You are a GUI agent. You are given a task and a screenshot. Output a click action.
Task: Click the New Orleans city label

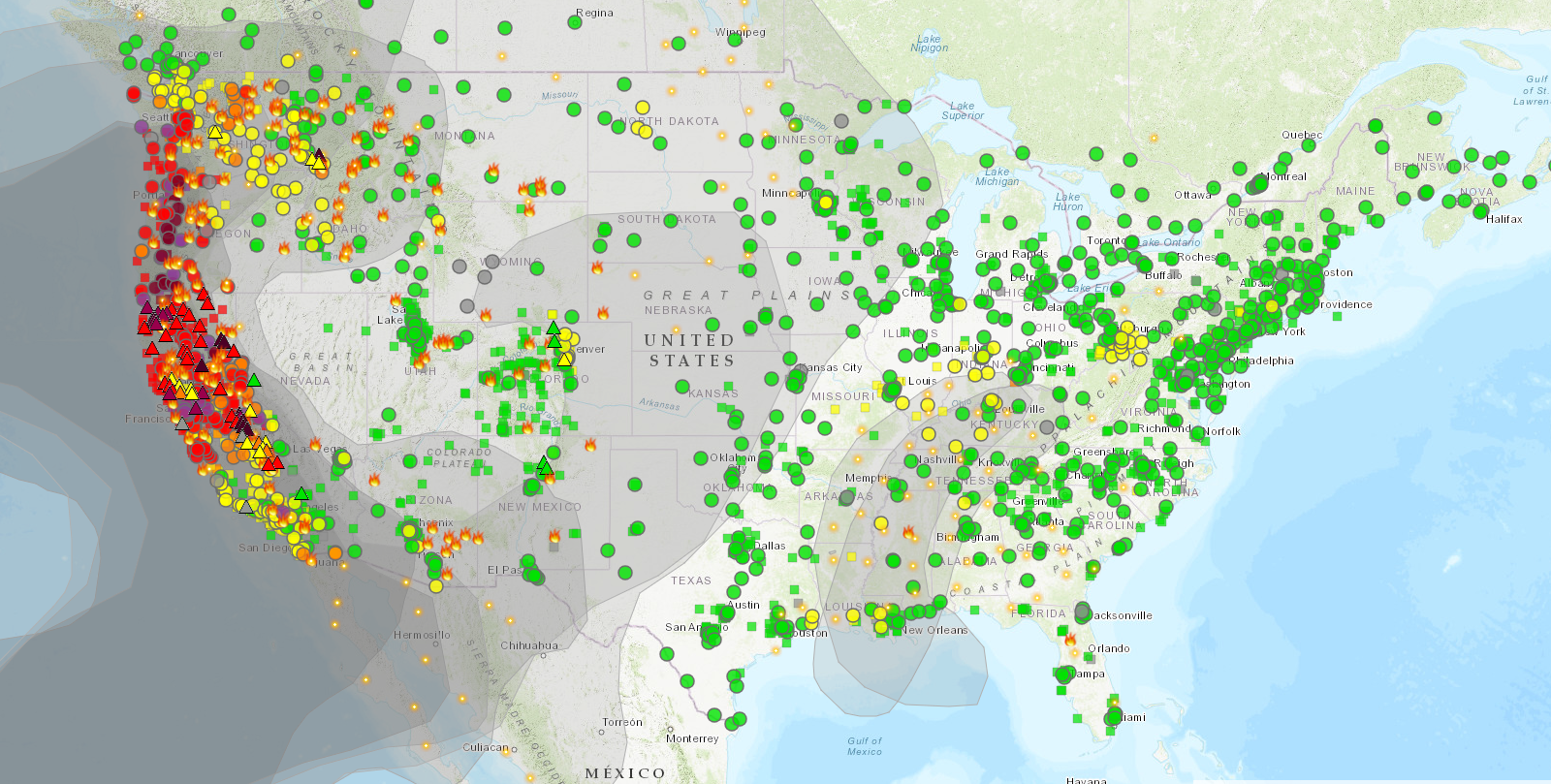(x=934, y=630)
